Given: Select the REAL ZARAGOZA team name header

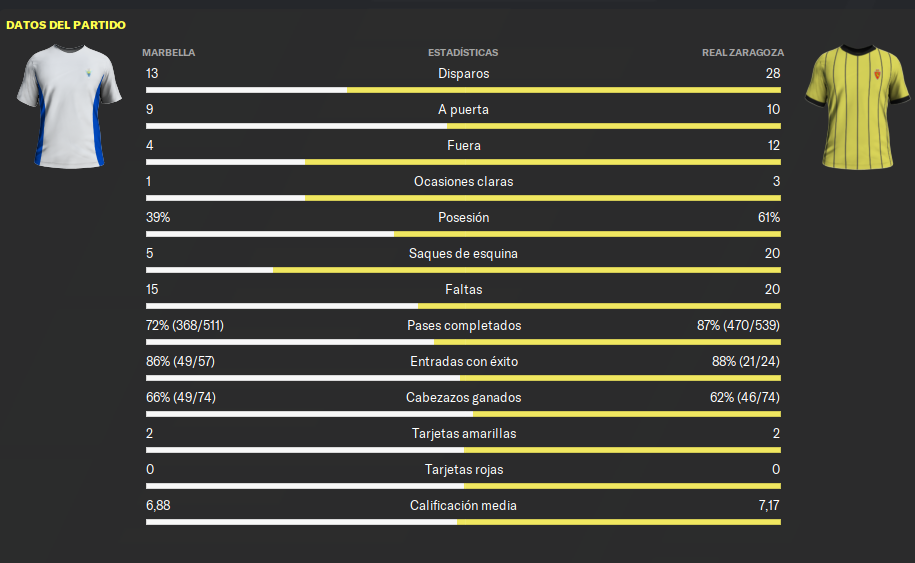Looking at the screenshot, I should [743, 53].
